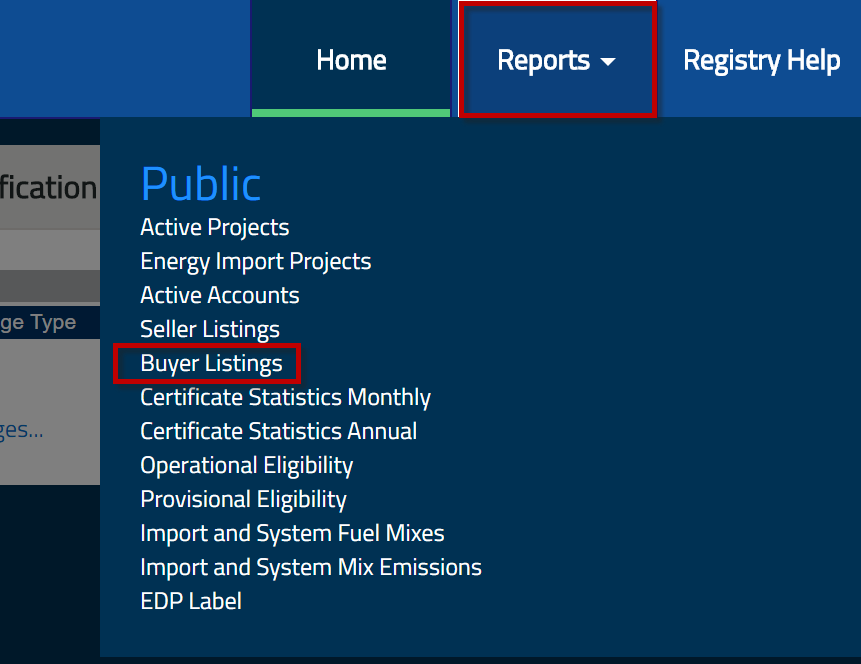Choose Seller Listings from the menu
Viewport: 861px width, 664px height.
(209, 329)
